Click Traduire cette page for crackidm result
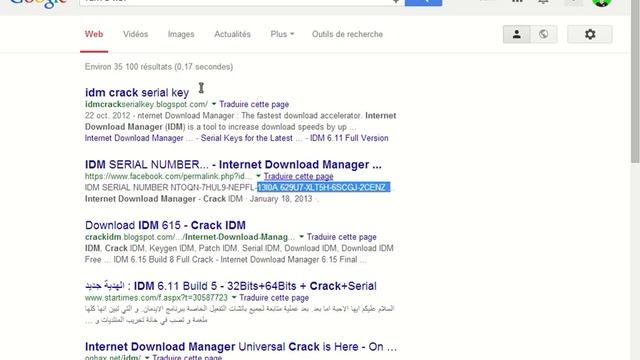 [342, 237]
